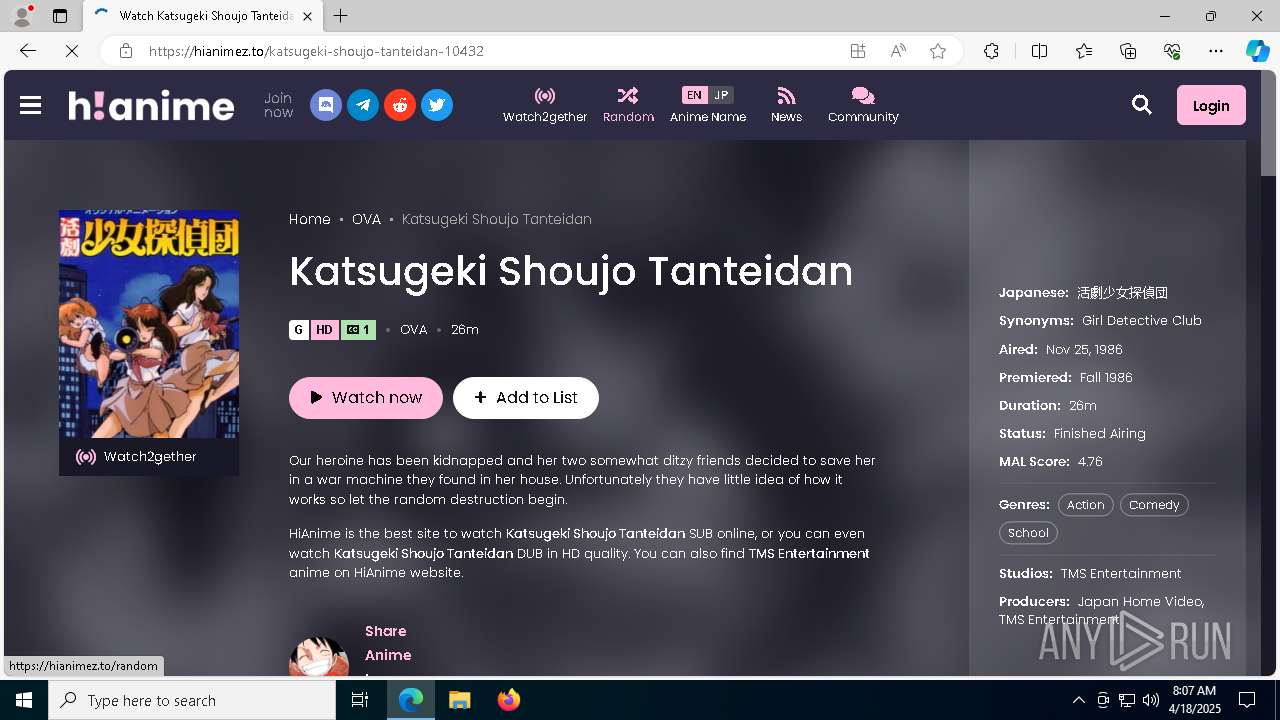Open browser Collections icon
The height and width of the screenshot is (720, 1280).
(x=1128, y=51)
